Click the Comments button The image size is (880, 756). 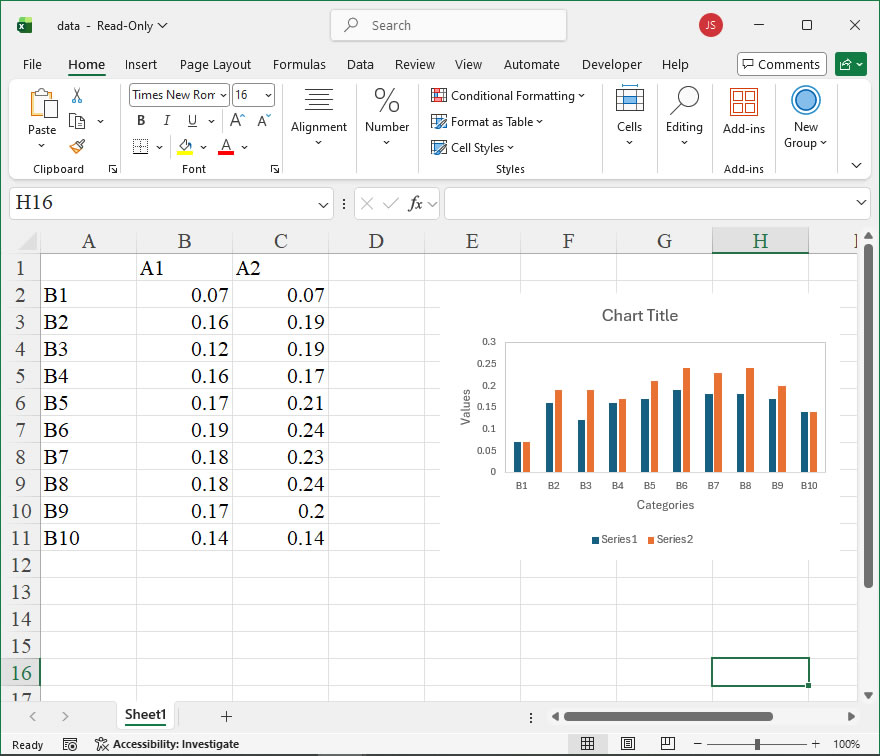[781, 65]
